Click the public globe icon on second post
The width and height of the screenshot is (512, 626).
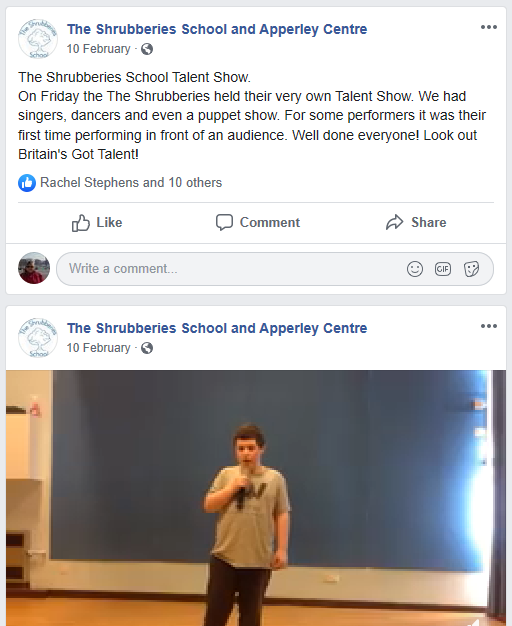click(147, 348)
